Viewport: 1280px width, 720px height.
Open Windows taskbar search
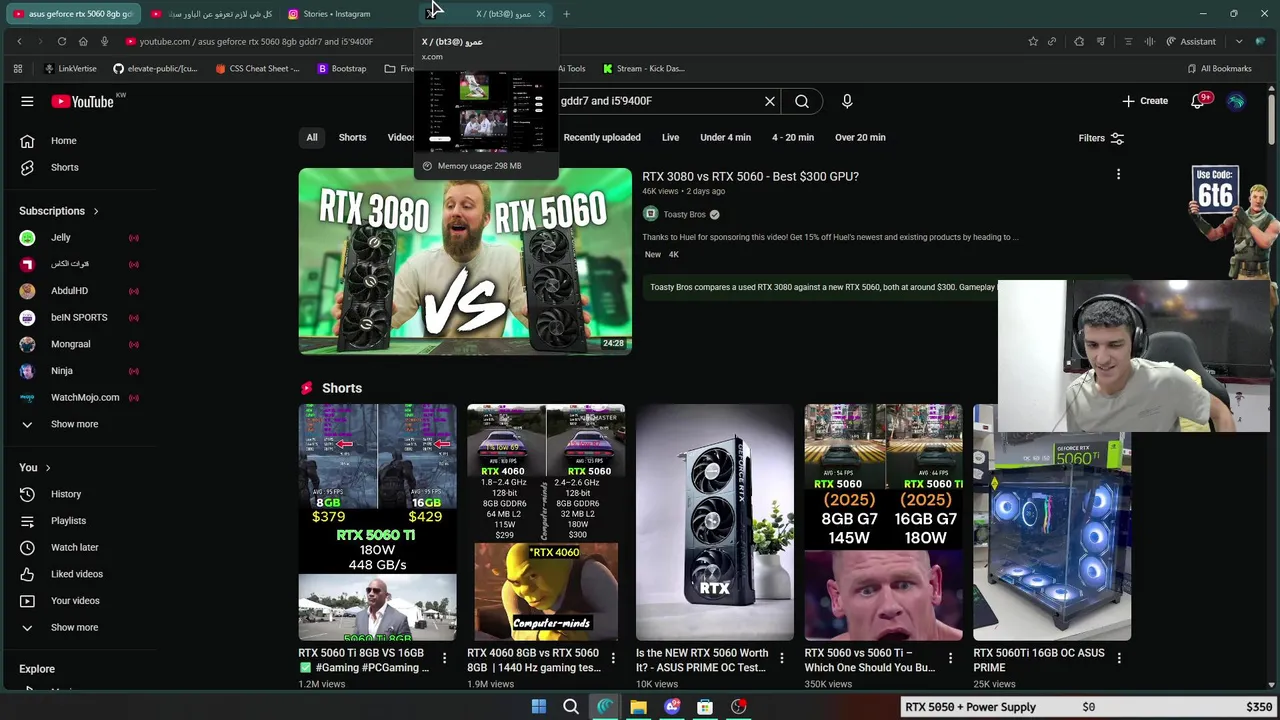[x=571, y=707]
